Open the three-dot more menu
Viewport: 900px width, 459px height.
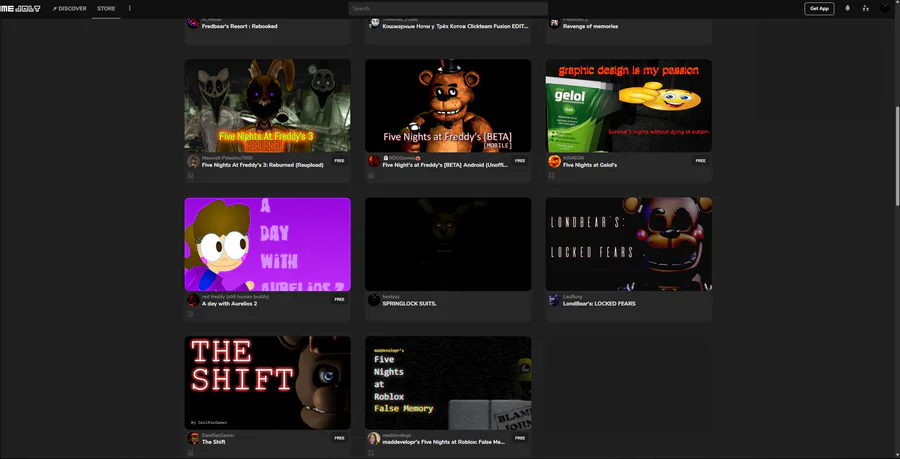130,9
